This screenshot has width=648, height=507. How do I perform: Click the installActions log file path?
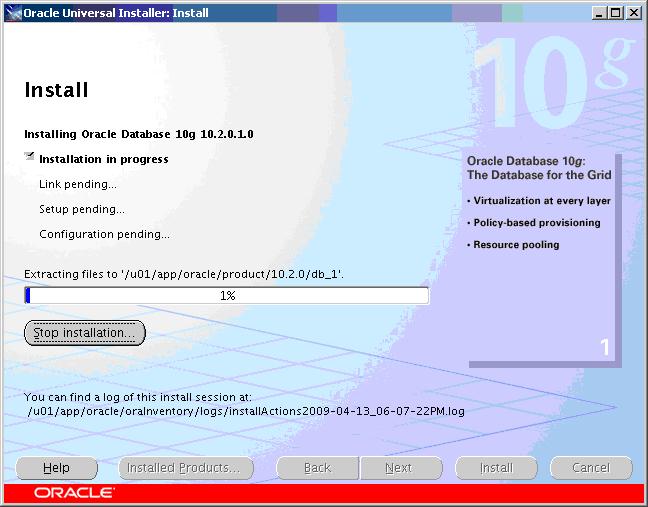click(x=246, y=412)
